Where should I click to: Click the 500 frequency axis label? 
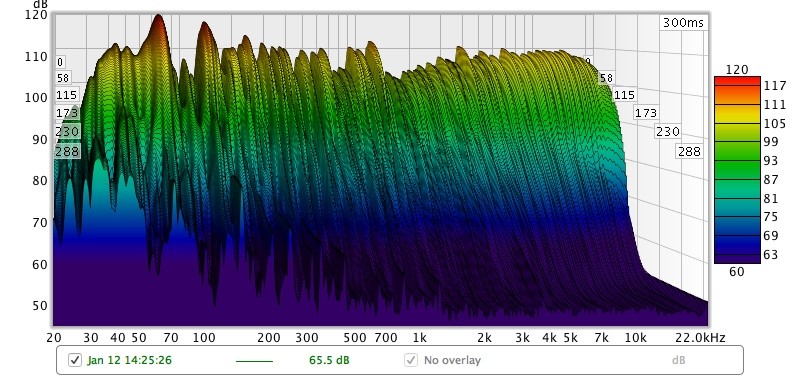tap(355, 338)
